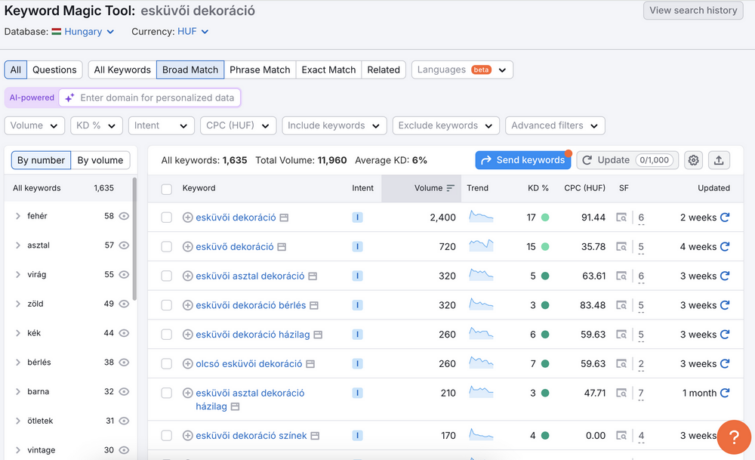Refresh the esküvői dekoráció row data
Screen dimensions: 755x460
725,218
